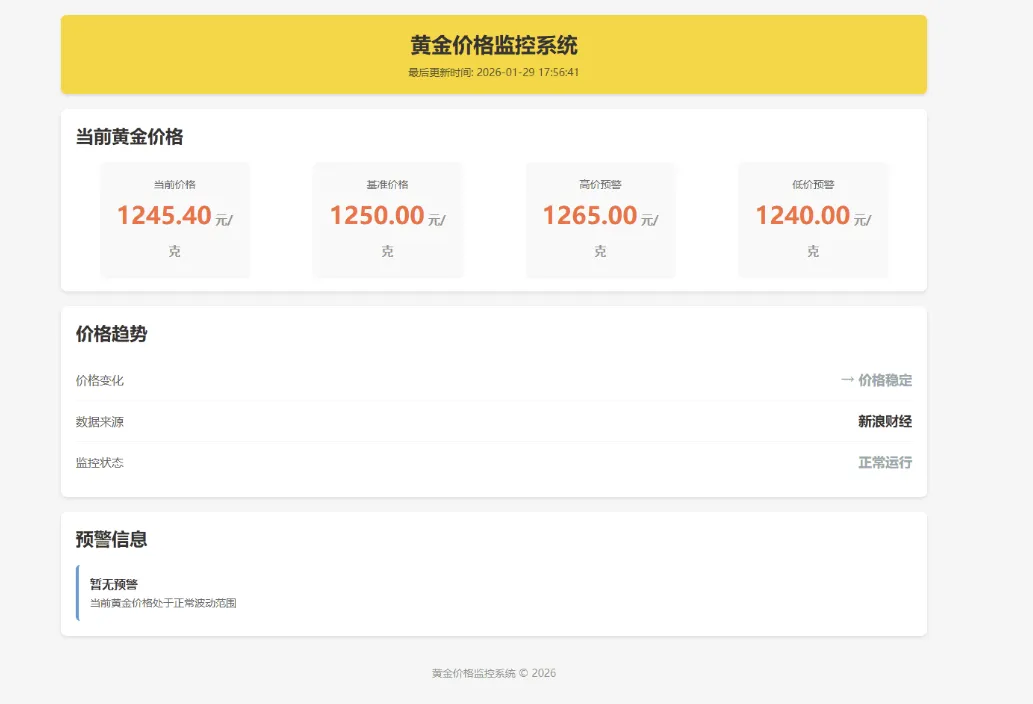Click the 最后更新时间 timestamp text
1033x704 pixels.
coord(494,72)
